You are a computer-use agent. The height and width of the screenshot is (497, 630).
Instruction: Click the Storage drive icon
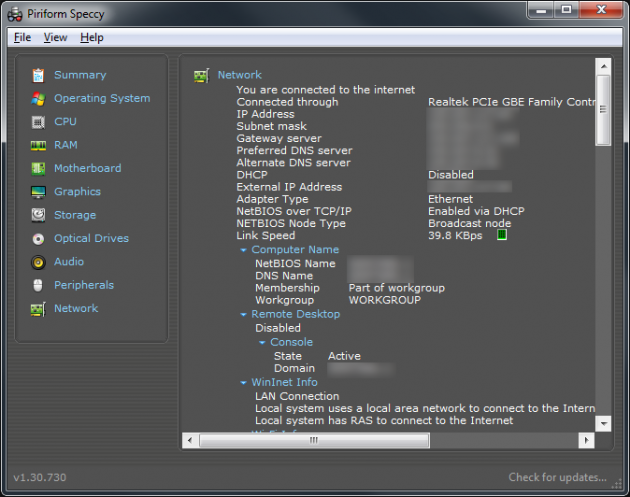click(x=38, y=215)
